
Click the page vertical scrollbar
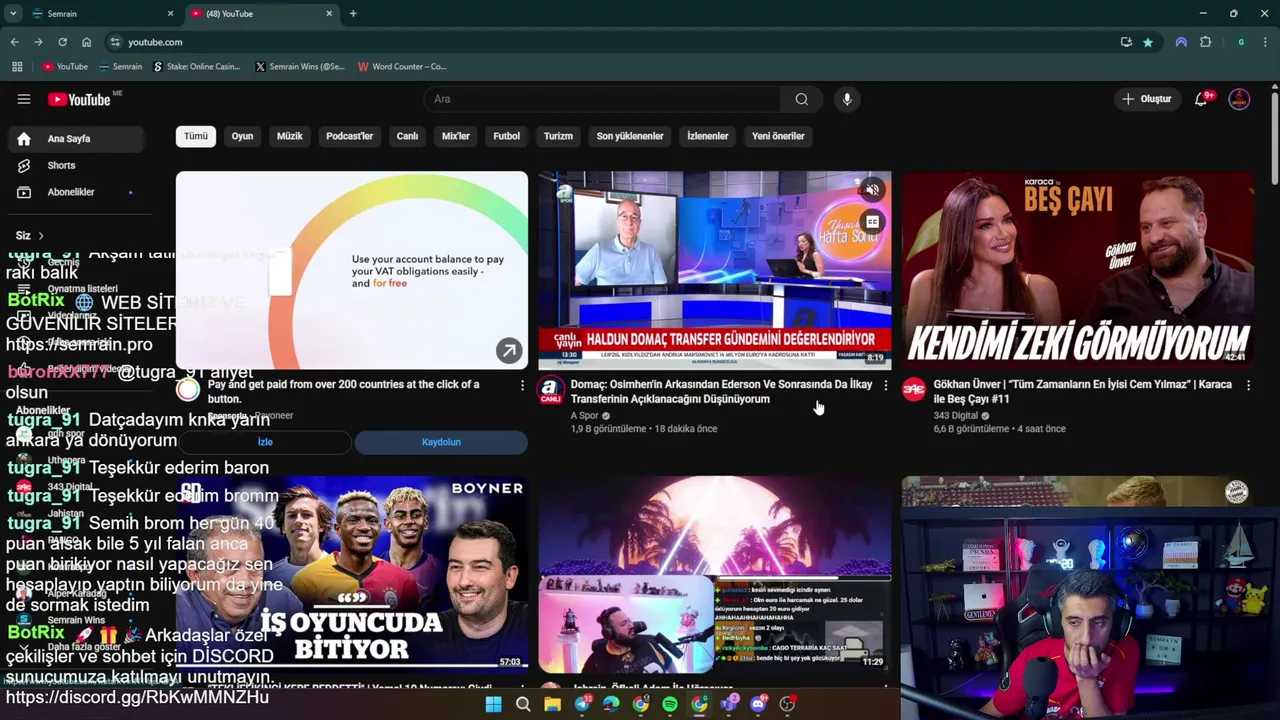coord(1274,137)
